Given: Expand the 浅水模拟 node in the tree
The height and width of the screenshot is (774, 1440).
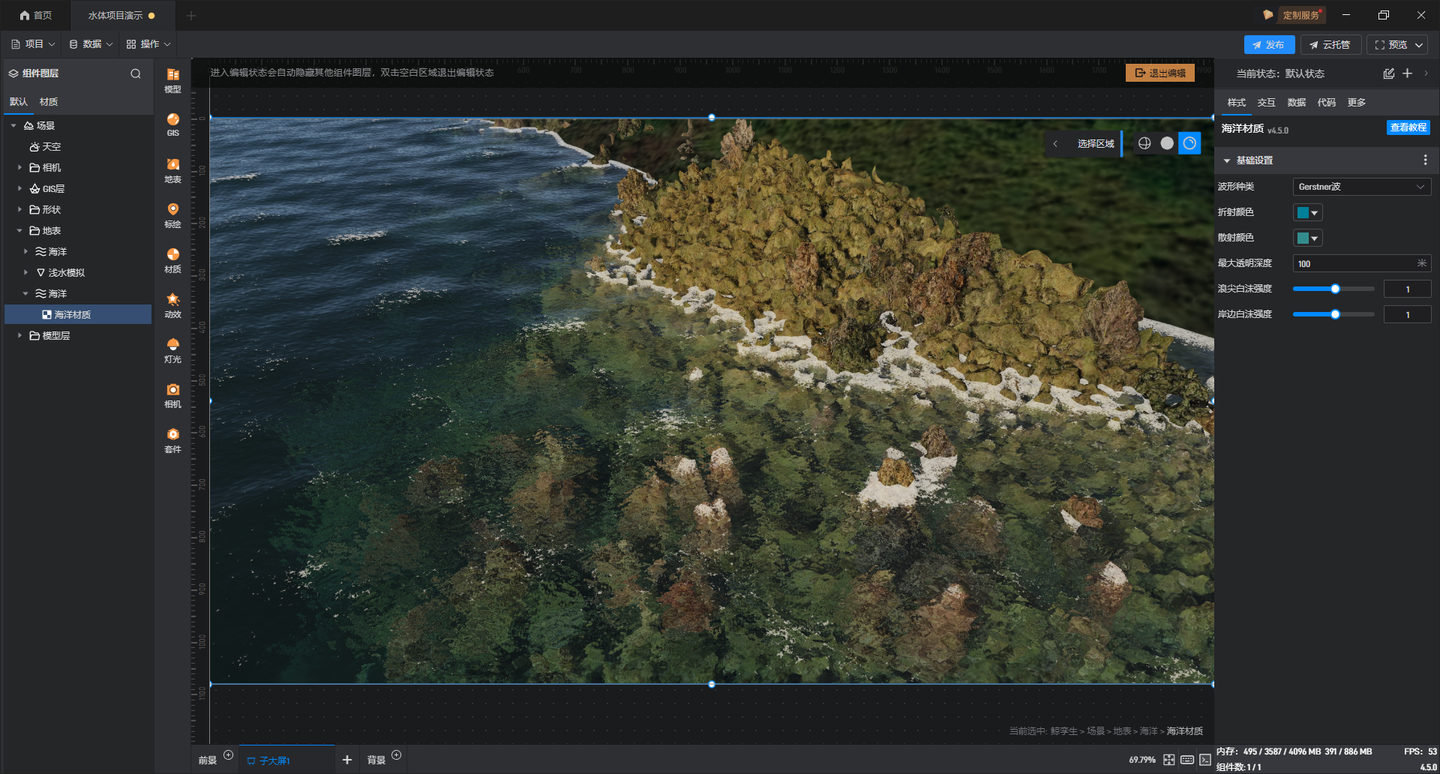Looking at the screenshot, I should (26, 272).
